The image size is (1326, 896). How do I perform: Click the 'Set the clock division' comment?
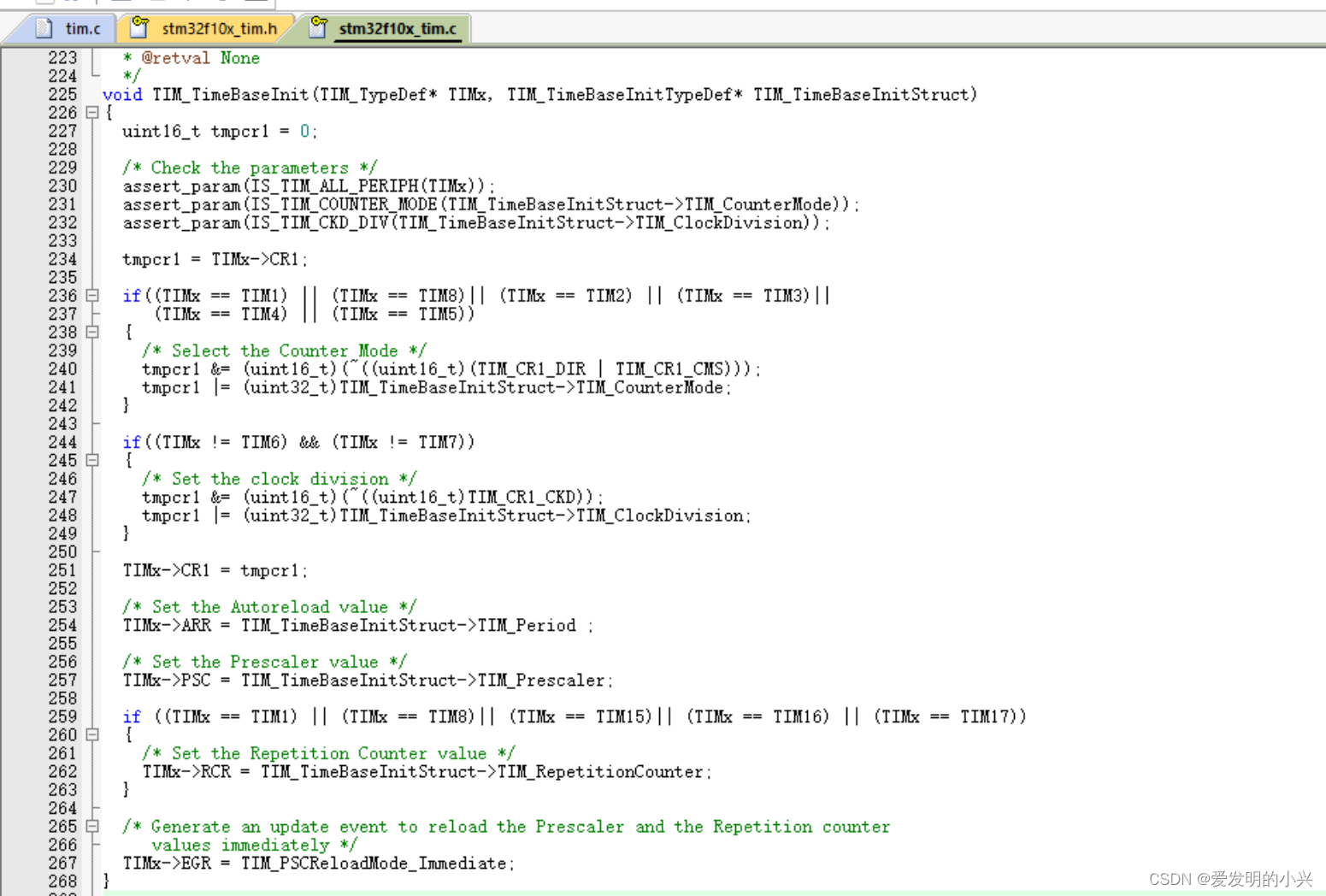click(x=280, y=480)
